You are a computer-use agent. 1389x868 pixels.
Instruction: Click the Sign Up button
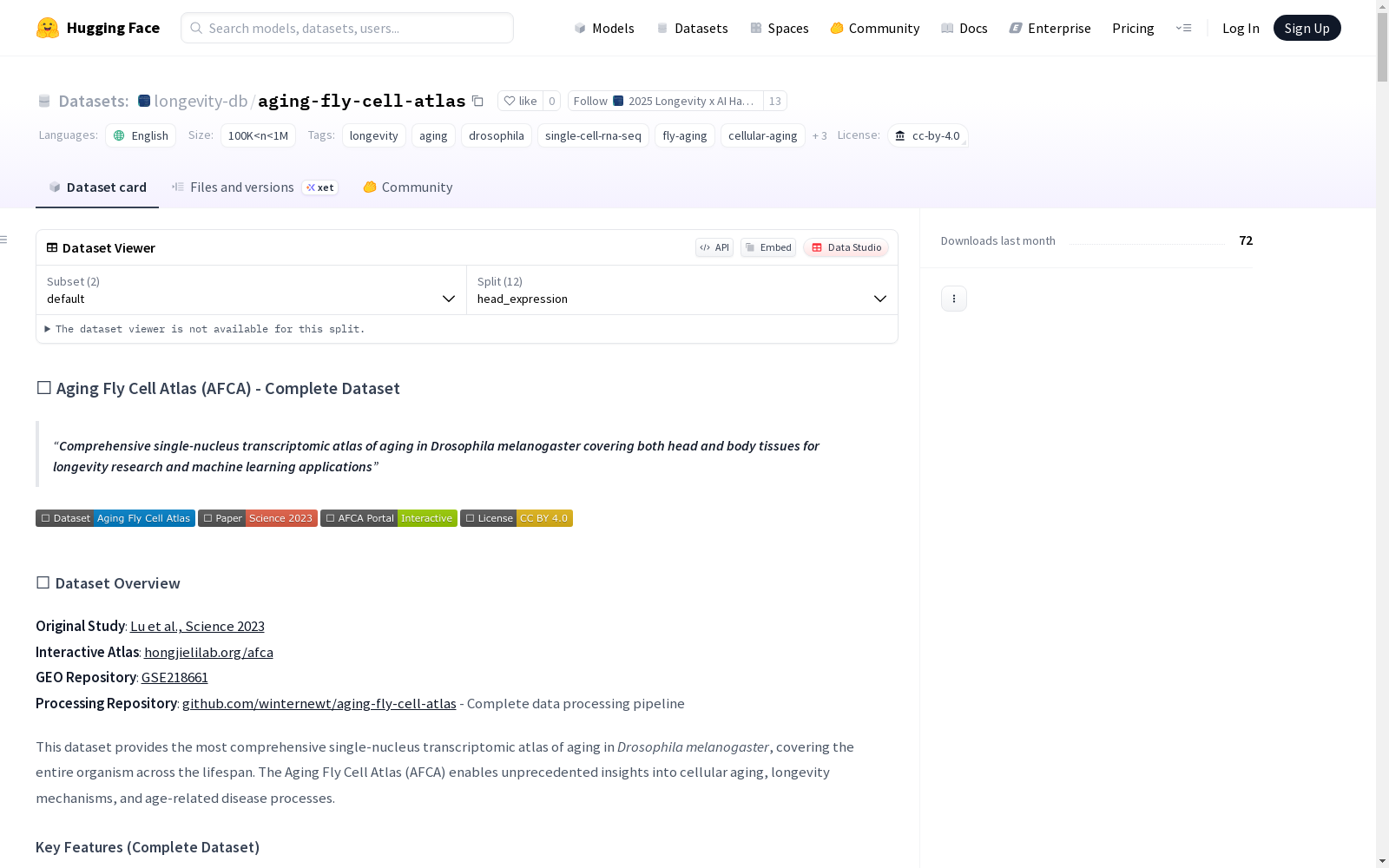1307,28
